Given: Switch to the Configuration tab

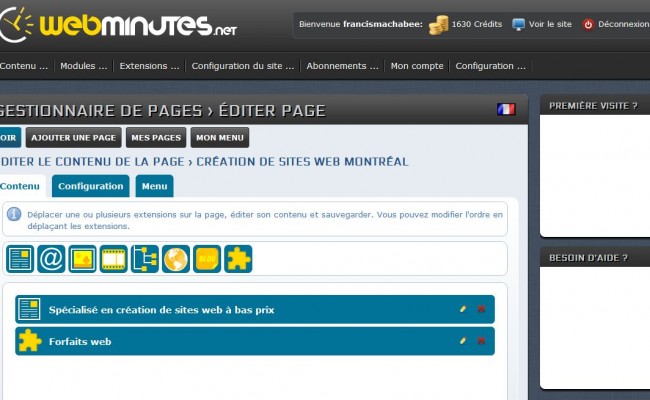Looking at the screenshot, I should click(x=91, y=186).
